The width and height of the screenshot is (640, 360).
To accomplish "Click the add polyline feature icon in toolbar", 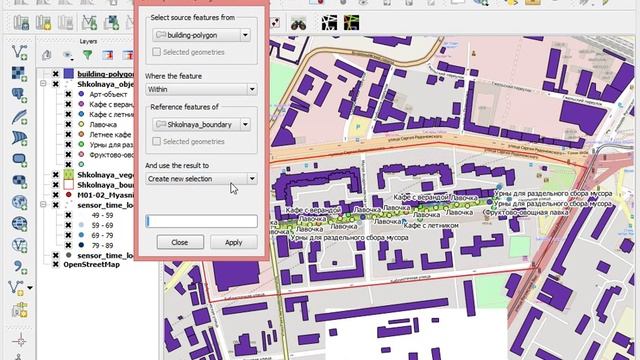I will pyautogui.click(x=89, y=23).
